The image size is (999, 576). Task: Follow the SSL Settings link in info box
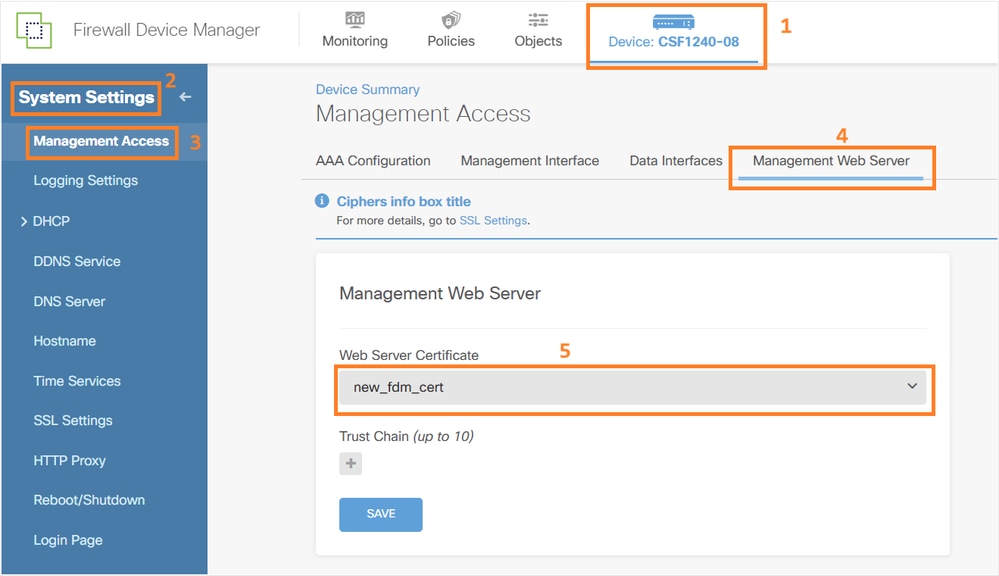pyautogui.click(x=492, y=220)
